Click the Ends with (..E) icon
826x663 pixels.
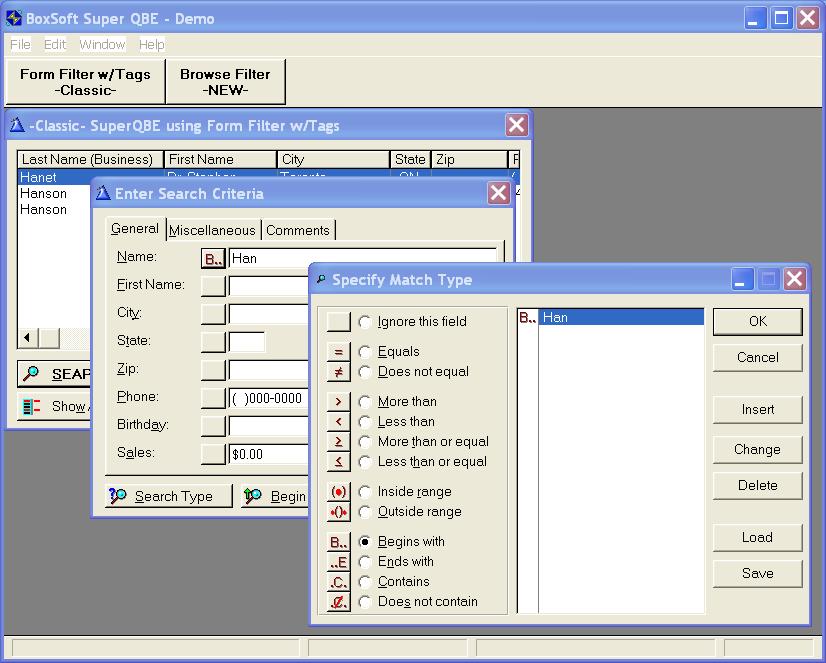339,562
